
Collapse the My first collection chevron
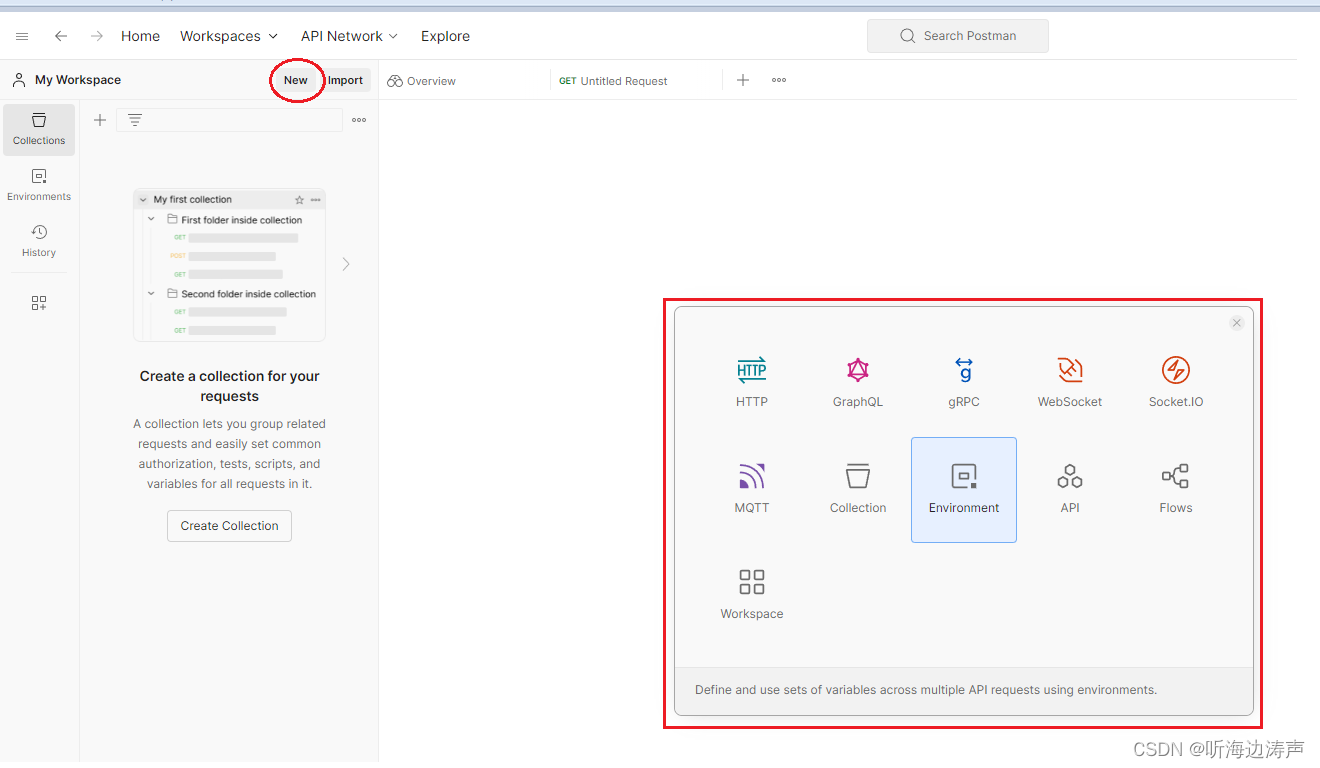(x=143, y=200)
